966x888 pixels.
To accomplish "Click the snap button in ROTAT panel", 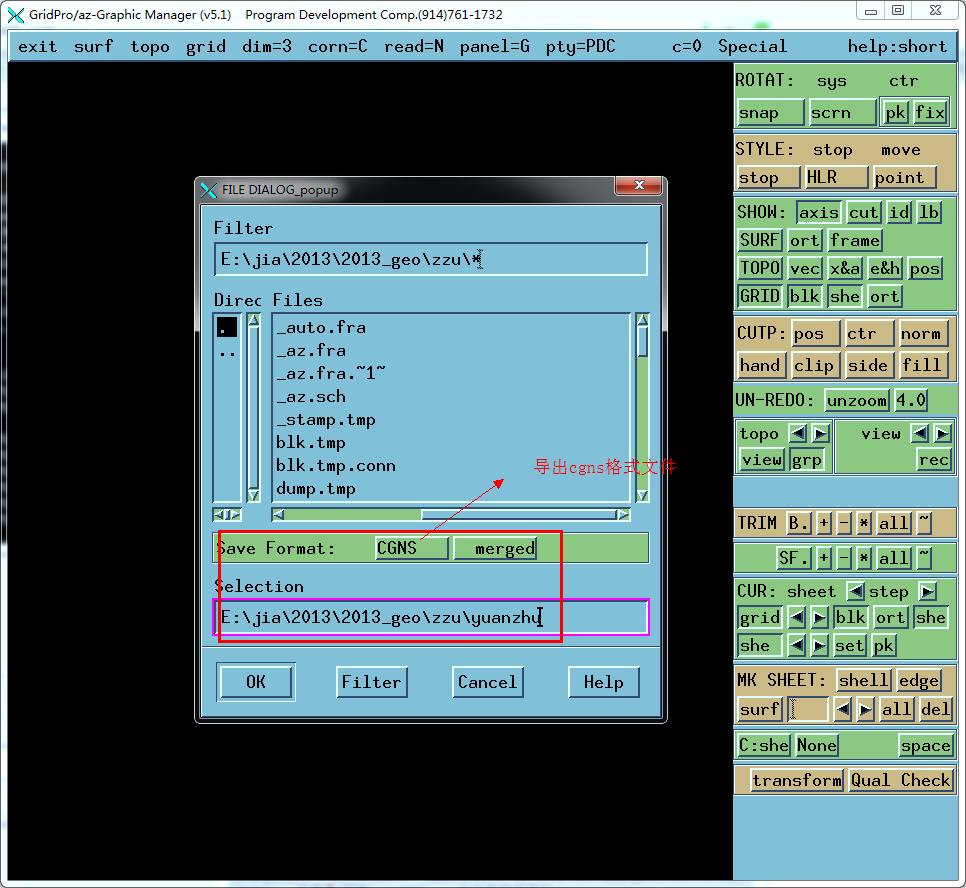I will point(770,113).
